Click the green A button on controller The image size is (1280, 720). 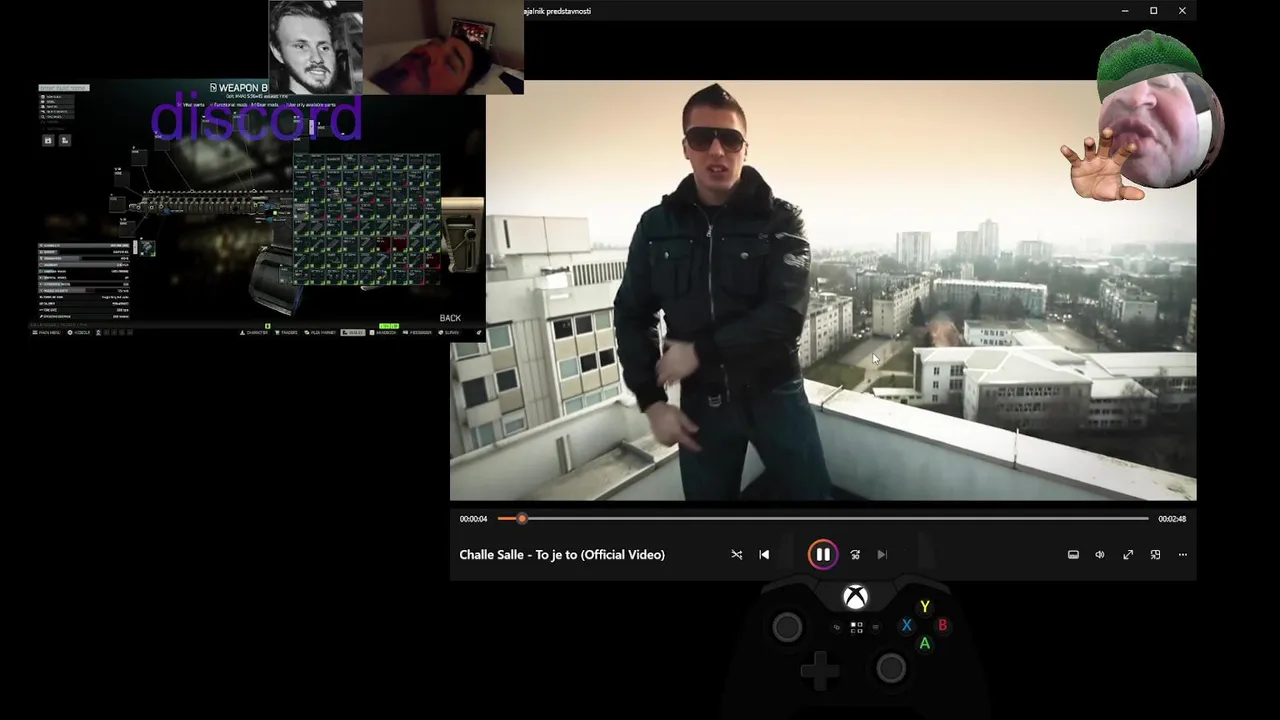(925, 644)
